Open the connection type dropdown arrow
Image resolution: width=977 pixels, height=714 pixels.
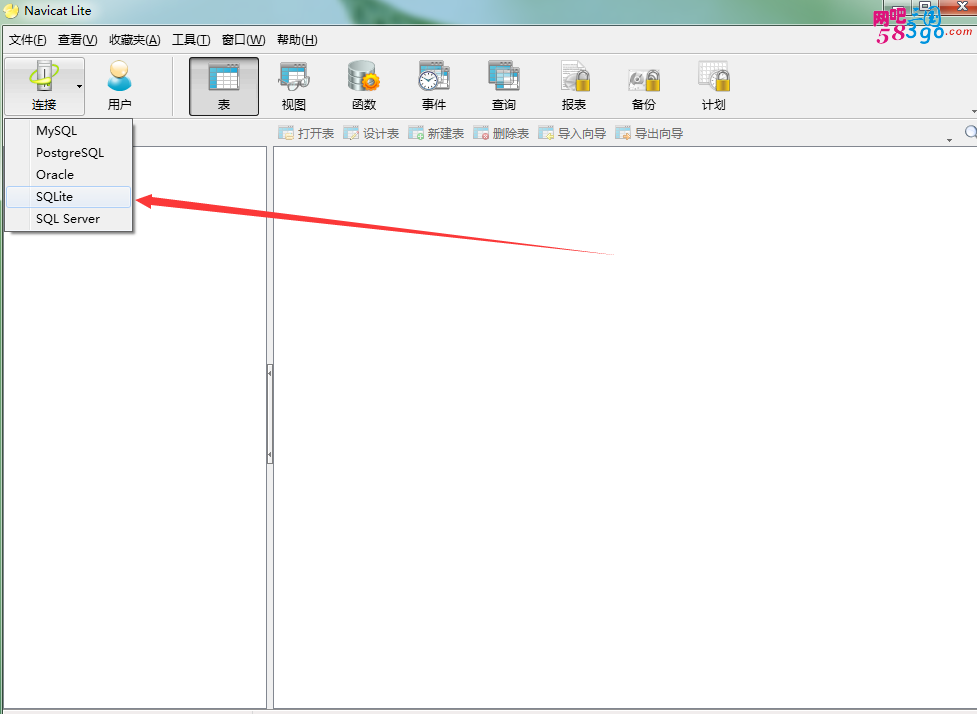[x=79, y=87]
